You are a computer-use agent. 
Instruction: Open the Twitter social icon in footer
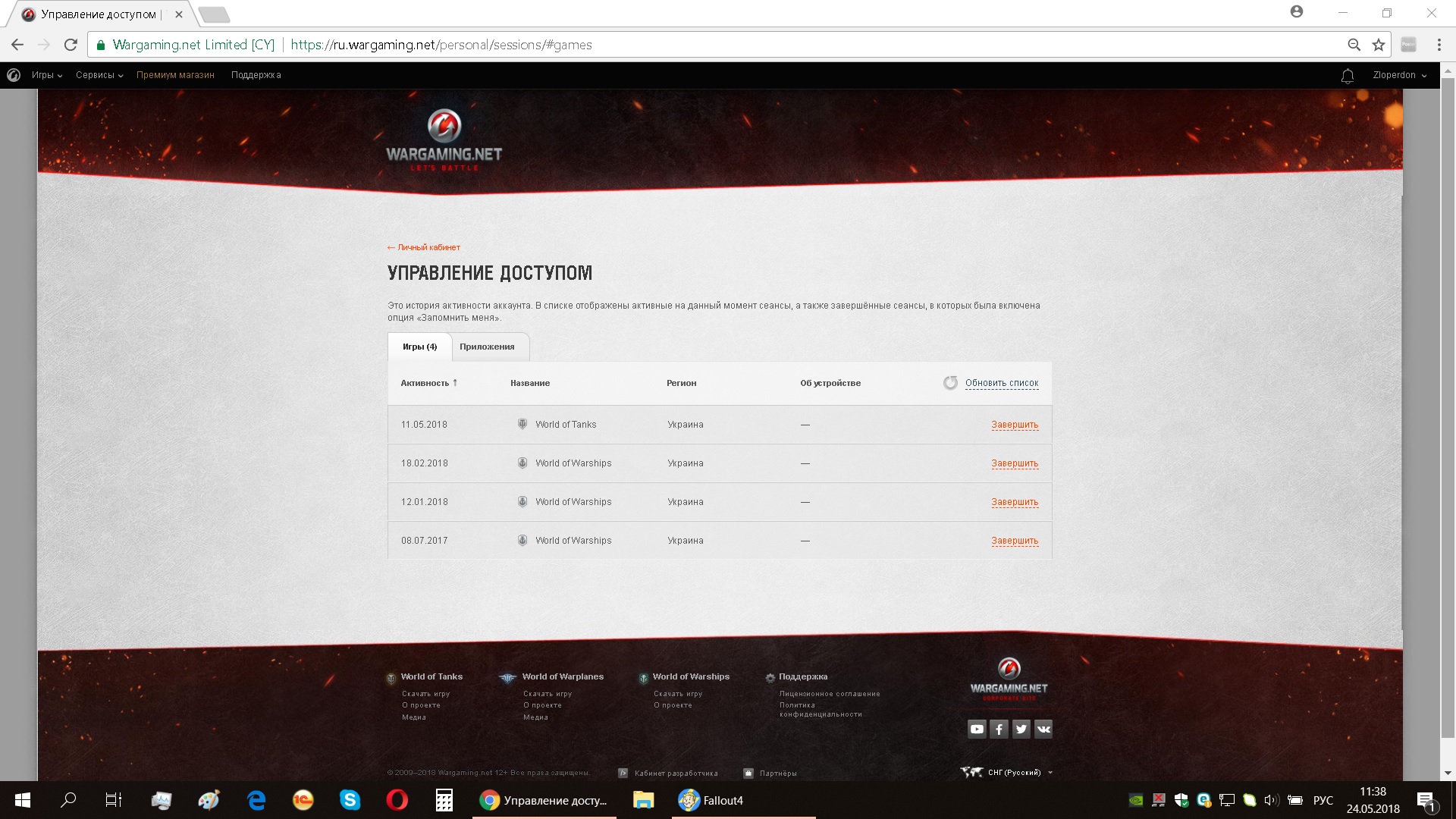click(1021, 730)
